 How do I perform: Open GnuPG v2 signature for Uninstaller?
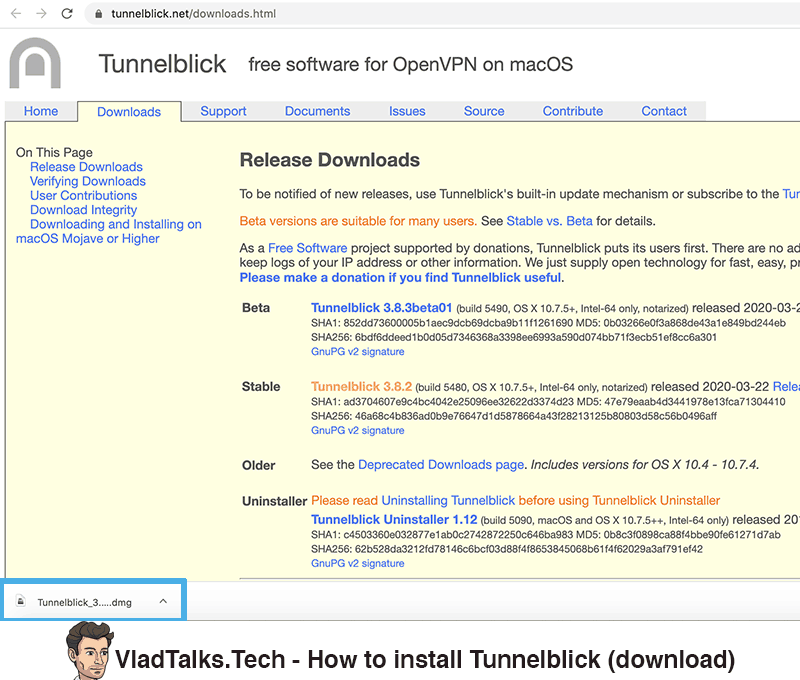[x=358, y=563]
